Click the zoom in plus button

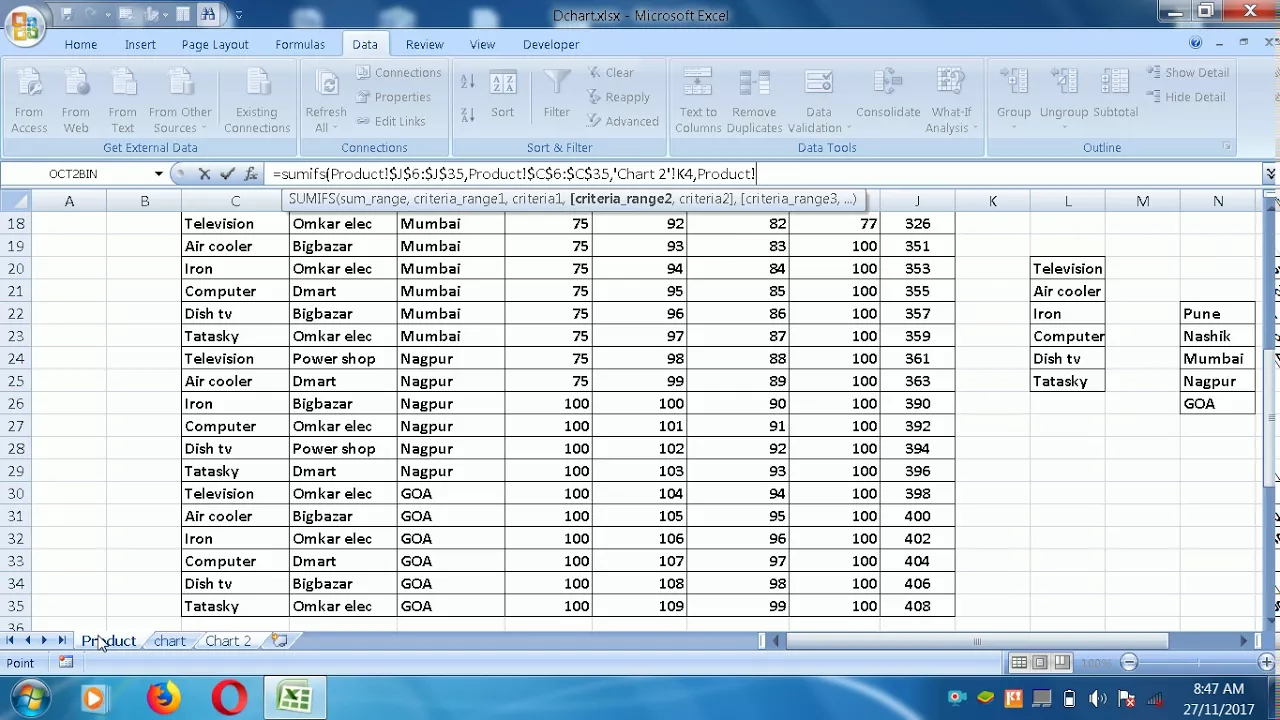point(1266,662)
